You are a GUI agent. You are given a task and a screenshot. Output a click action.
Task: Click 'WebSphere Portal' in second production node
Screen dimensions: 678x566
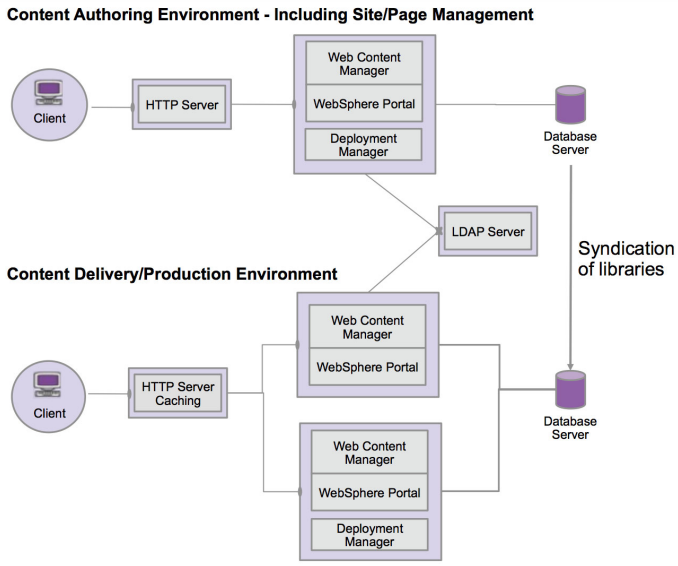(x=370, y=492)
